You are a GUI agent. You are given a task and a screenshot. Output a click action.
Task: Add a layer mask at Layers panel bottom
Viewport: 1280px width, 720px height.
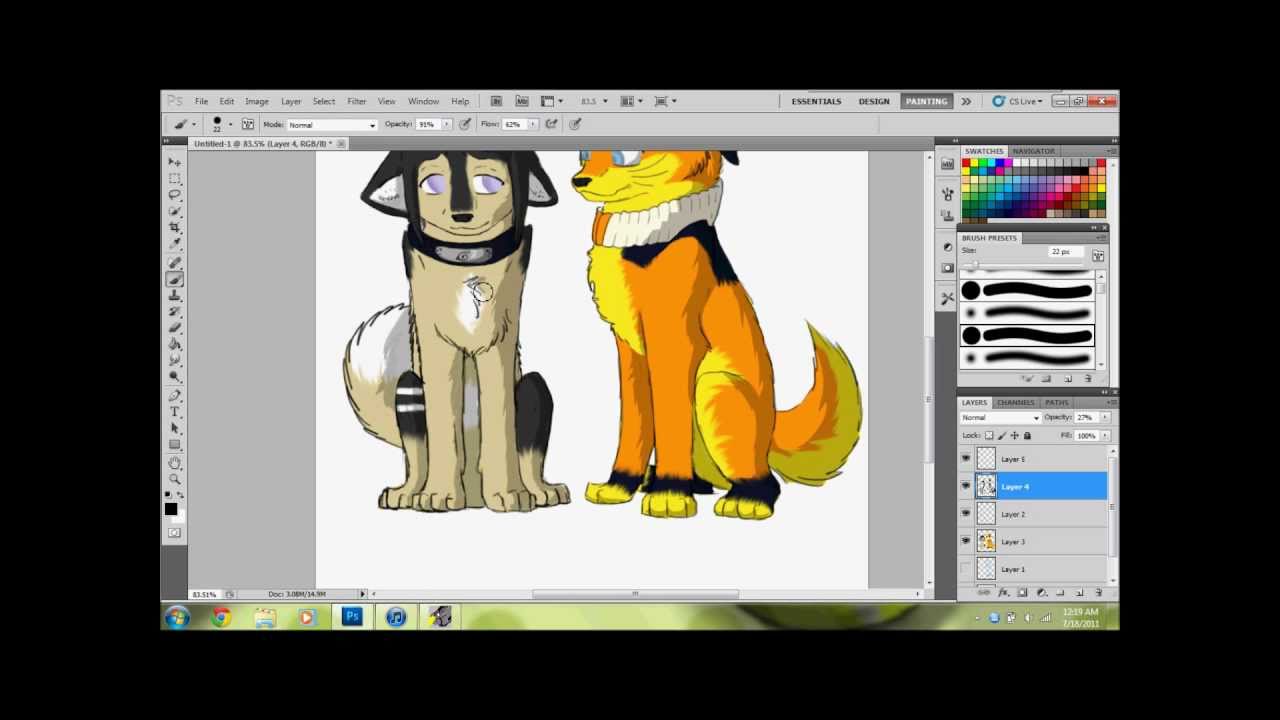[x=1022, y=592]
